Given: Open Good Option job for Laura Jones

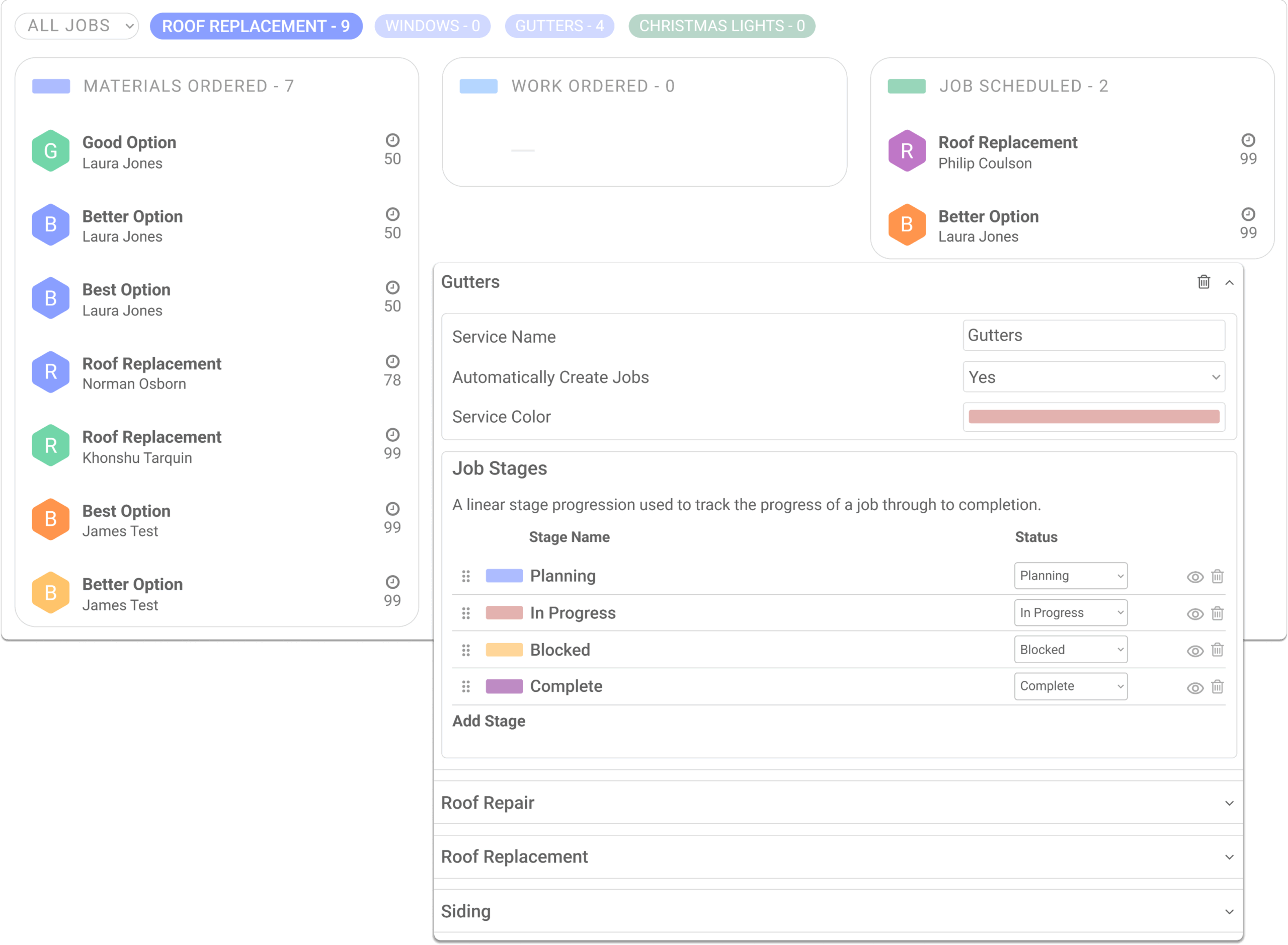Looking at the screenshot, I should click(x=217, y=152).
